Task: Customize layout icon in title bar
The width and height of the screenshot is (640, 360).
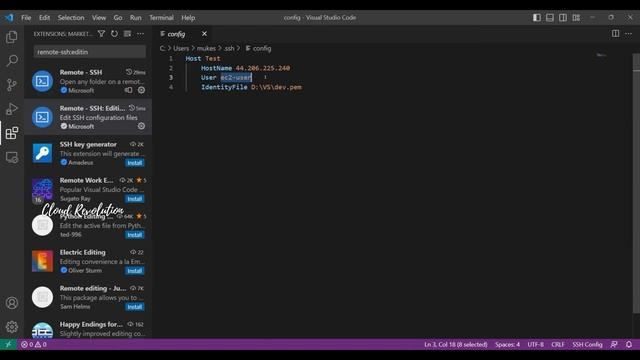Action: pos(576,18)
